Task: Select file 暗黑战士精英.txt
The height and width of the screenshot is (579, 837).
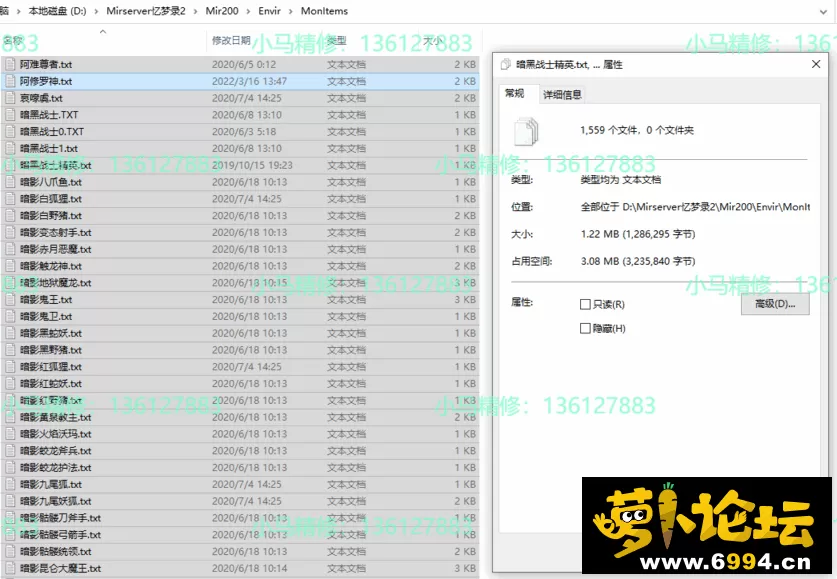Action: [x=240, y=165]
